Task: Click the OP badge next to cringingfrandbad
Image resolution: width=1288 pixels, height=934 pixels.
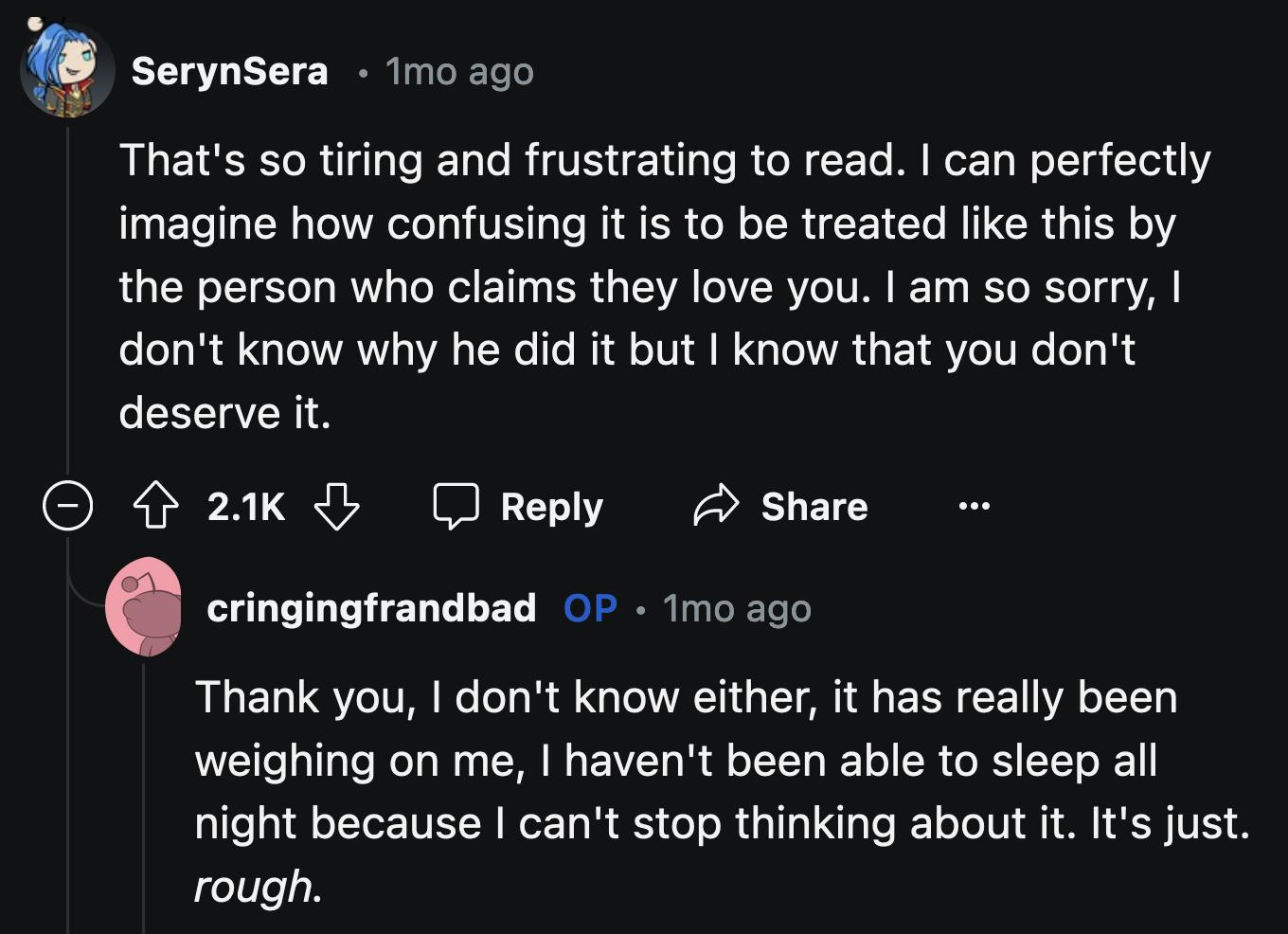Action: pos(589,608)
